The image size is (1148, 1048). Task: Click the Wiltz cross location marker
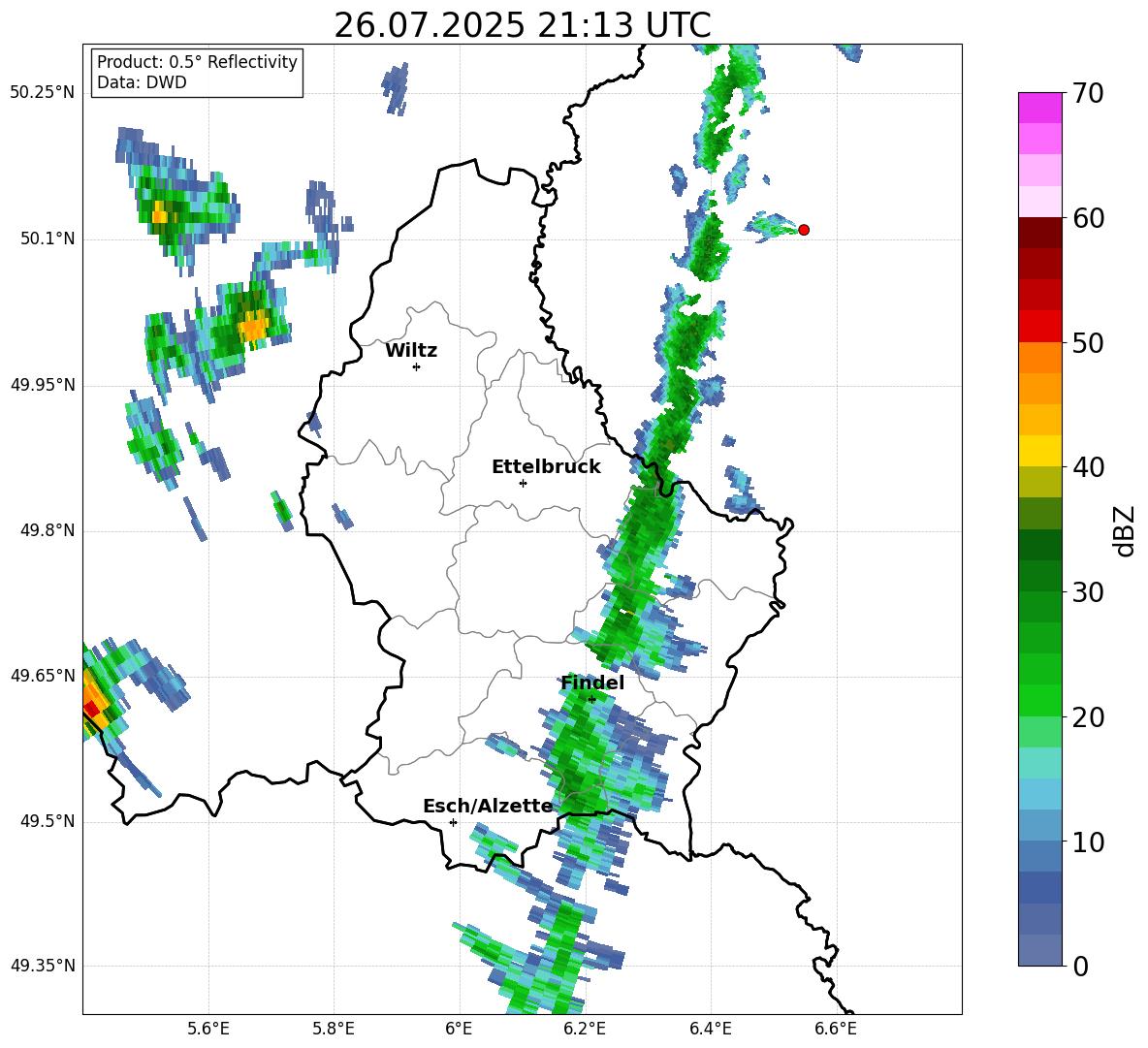tap(417, 366)
